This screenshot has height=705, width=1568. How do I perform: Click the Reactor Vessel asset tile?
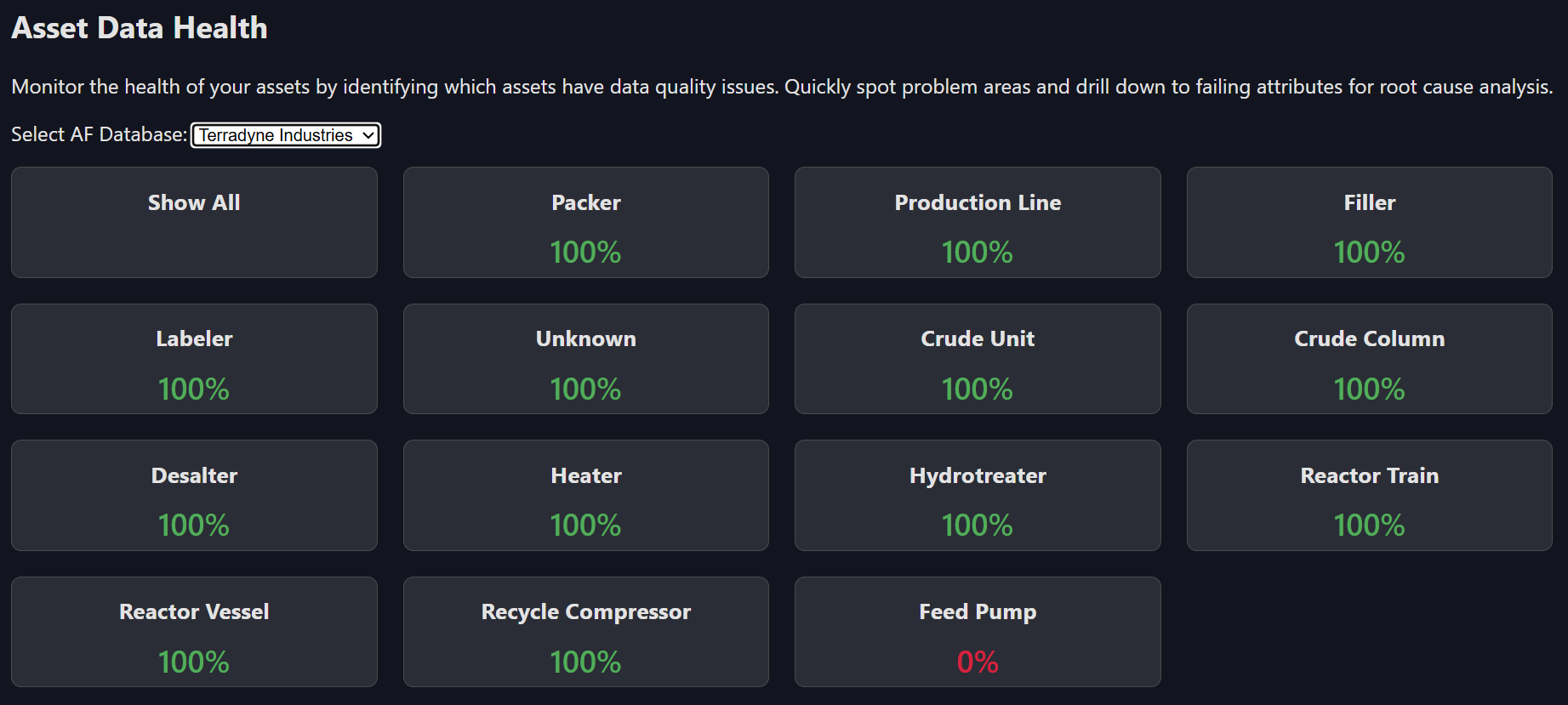coord(194,632)
